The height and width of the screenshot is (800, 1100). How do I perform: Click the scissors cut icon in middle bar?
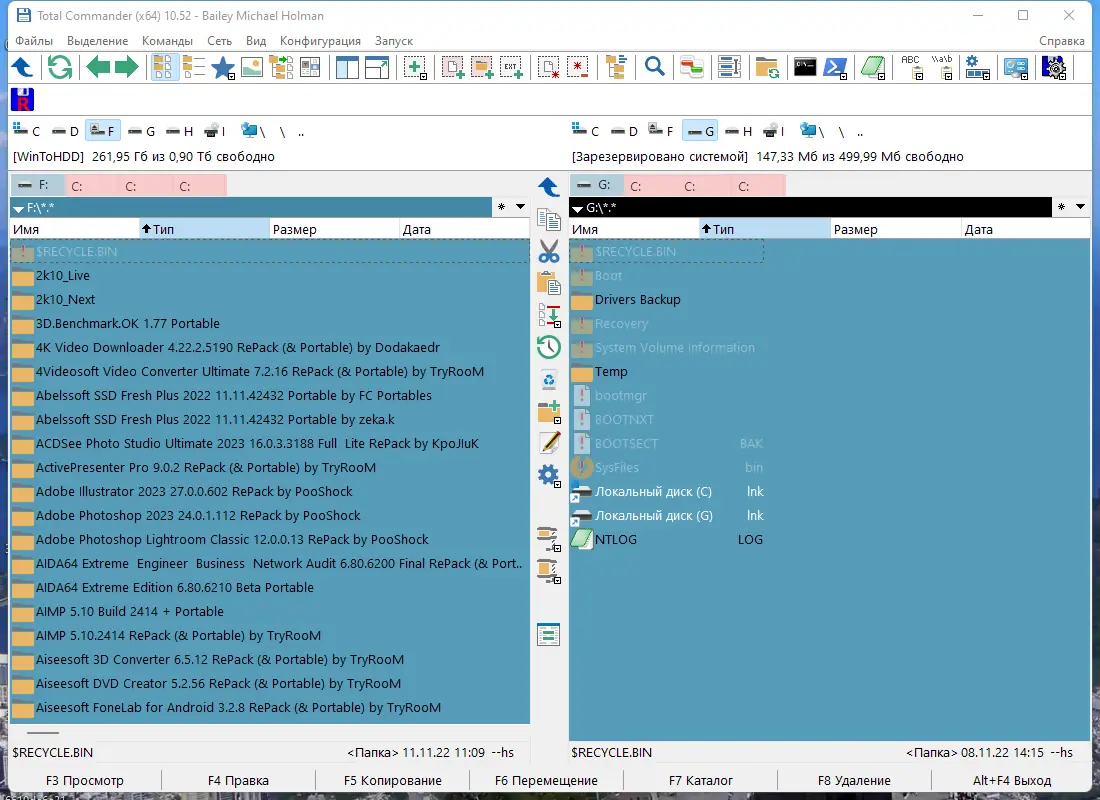point(549,251)
